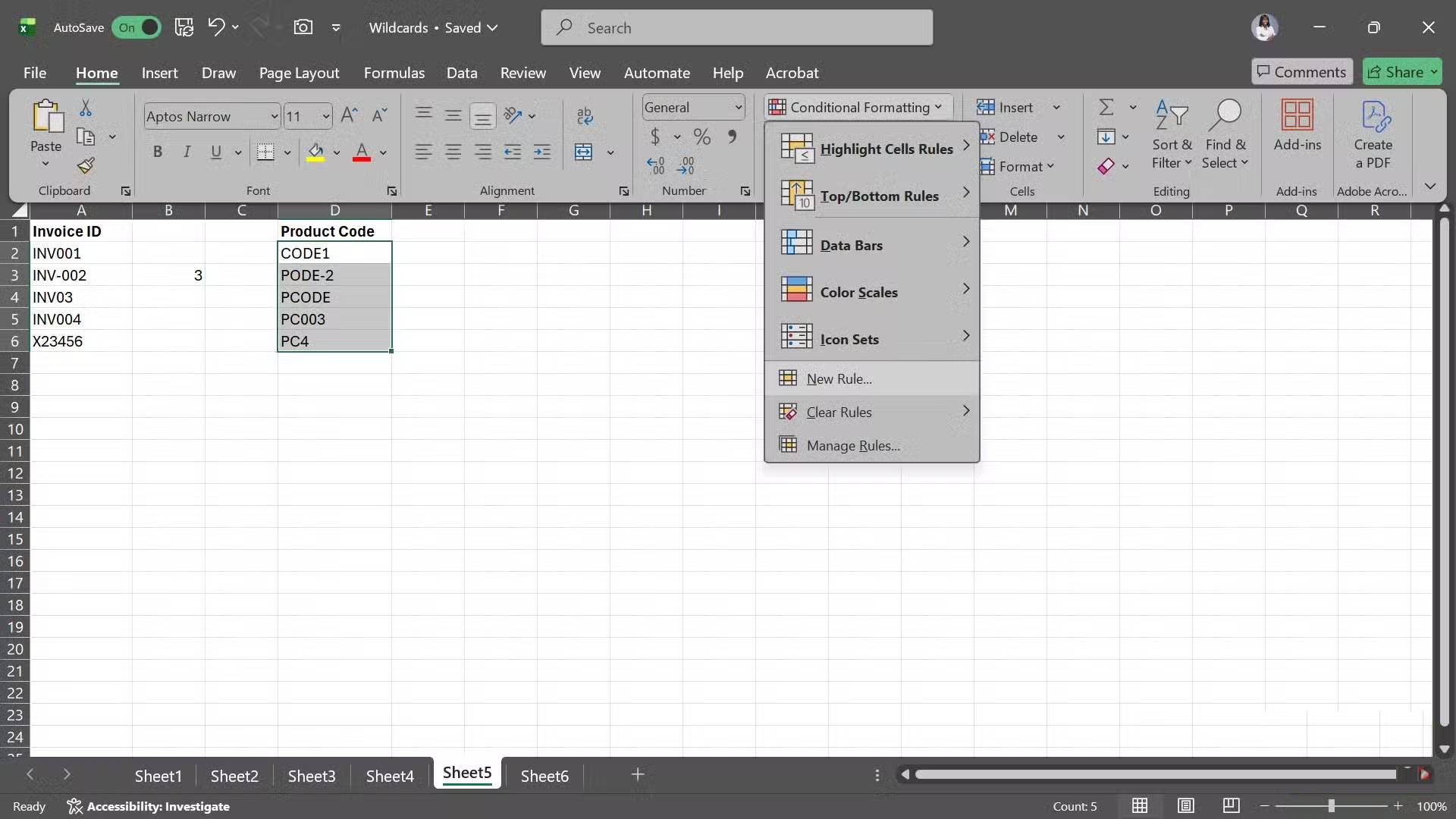Open the AutoSum function

click(1108, 107)
